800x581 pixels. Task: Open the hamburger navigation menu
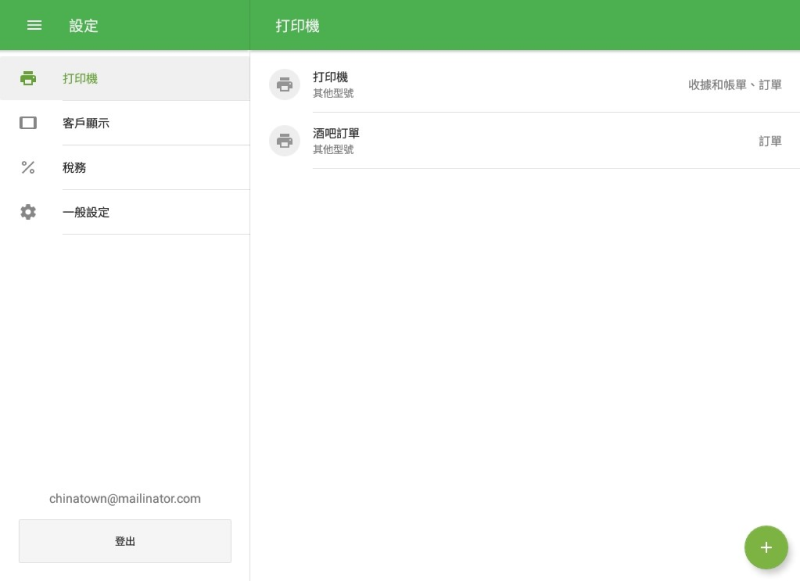[x=34, y=25]
